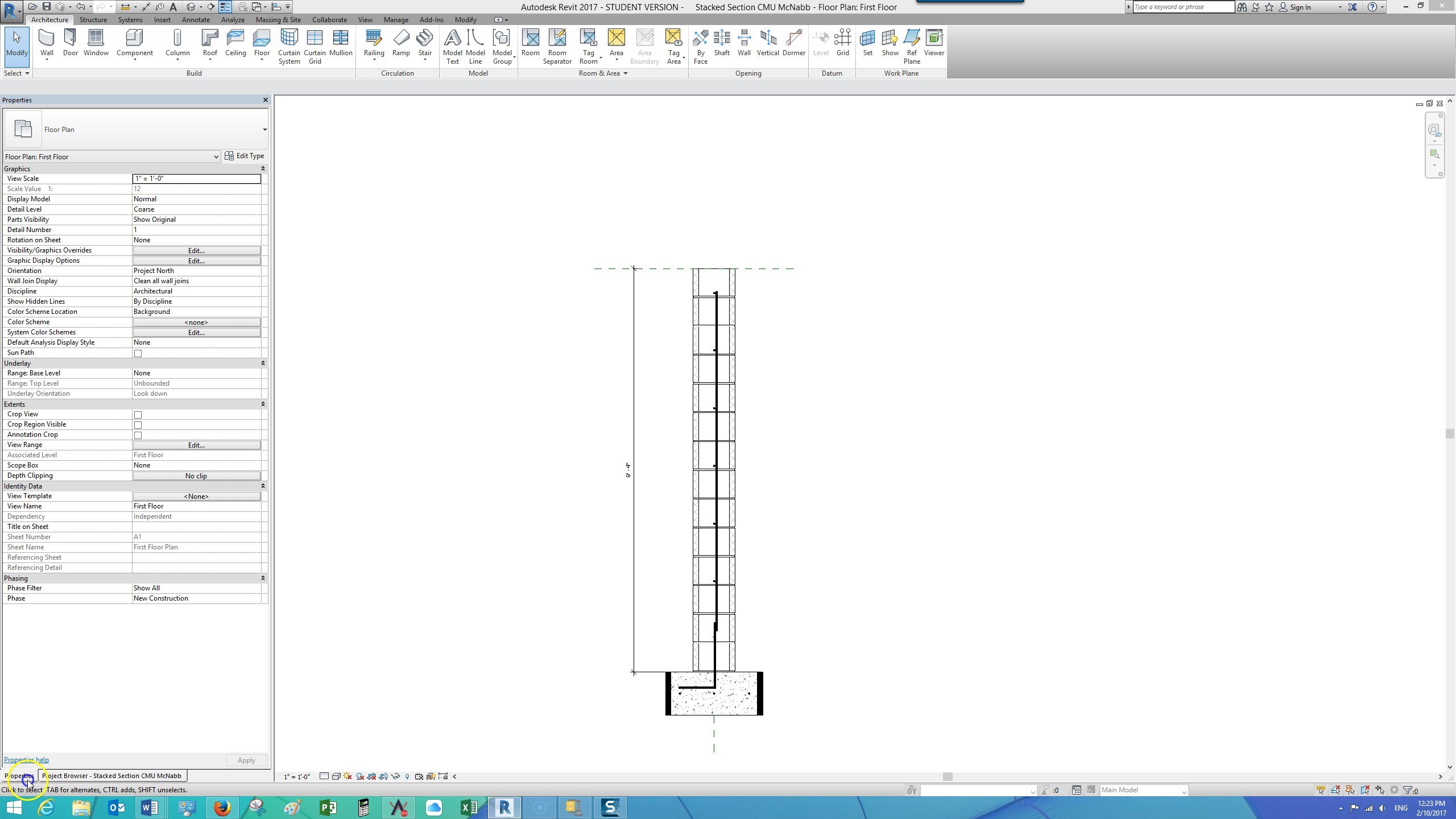Turn on Crop View
Screen dimensions: 1456x819
pyautogui.click(x=138, y=415)
